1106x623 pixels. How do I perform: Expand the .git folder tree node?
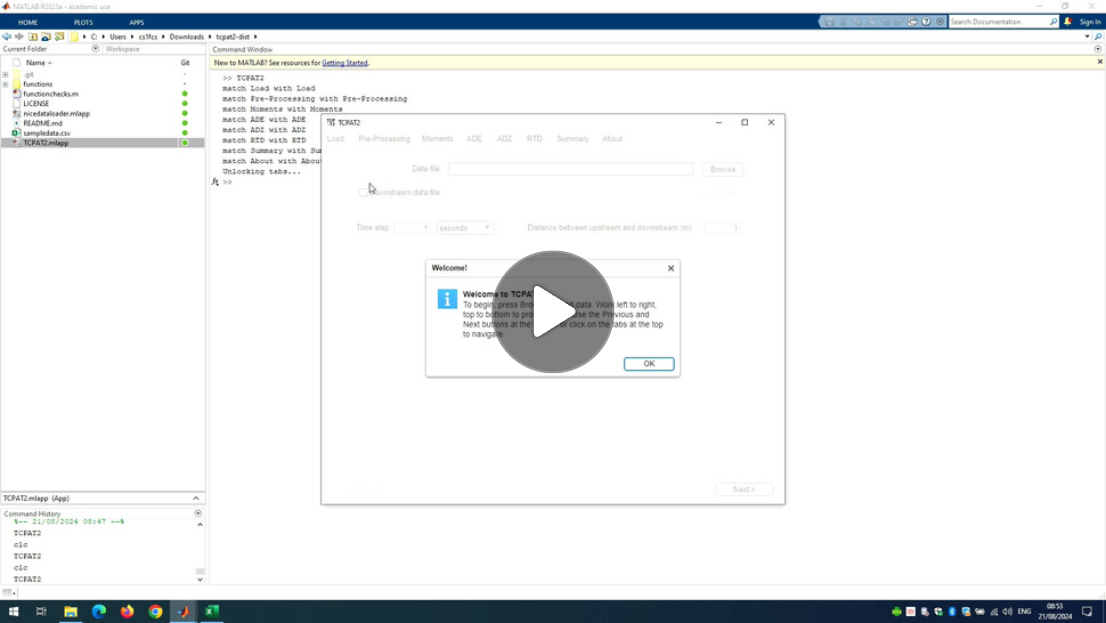click(x=6, y=75)
